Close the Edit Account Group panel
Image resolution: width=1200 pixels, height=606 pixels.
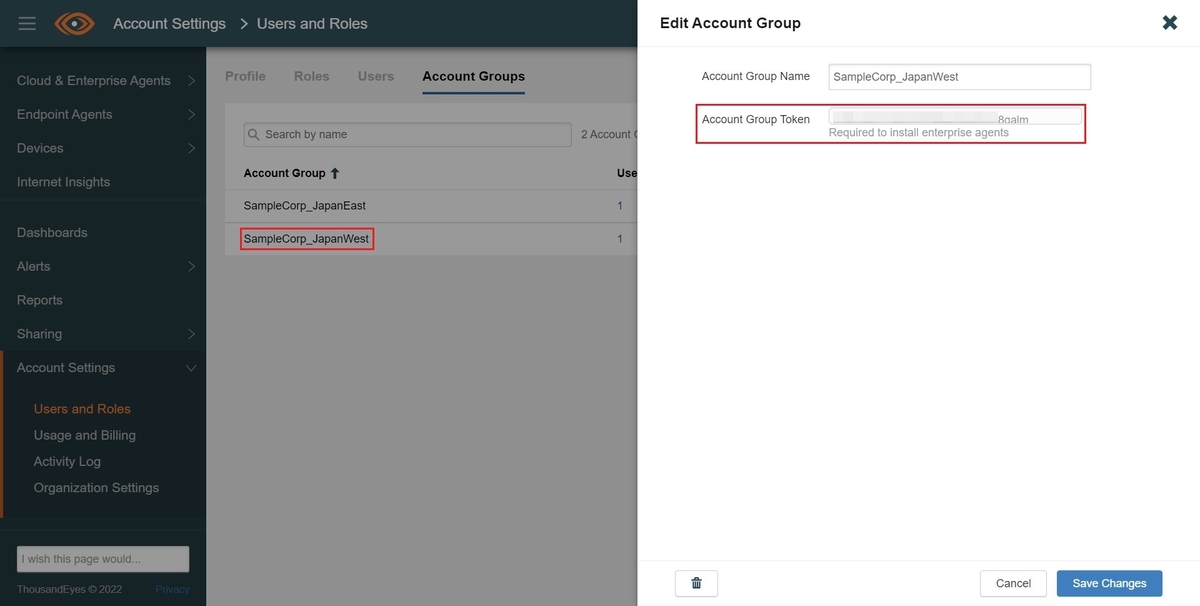(1170, 22)
